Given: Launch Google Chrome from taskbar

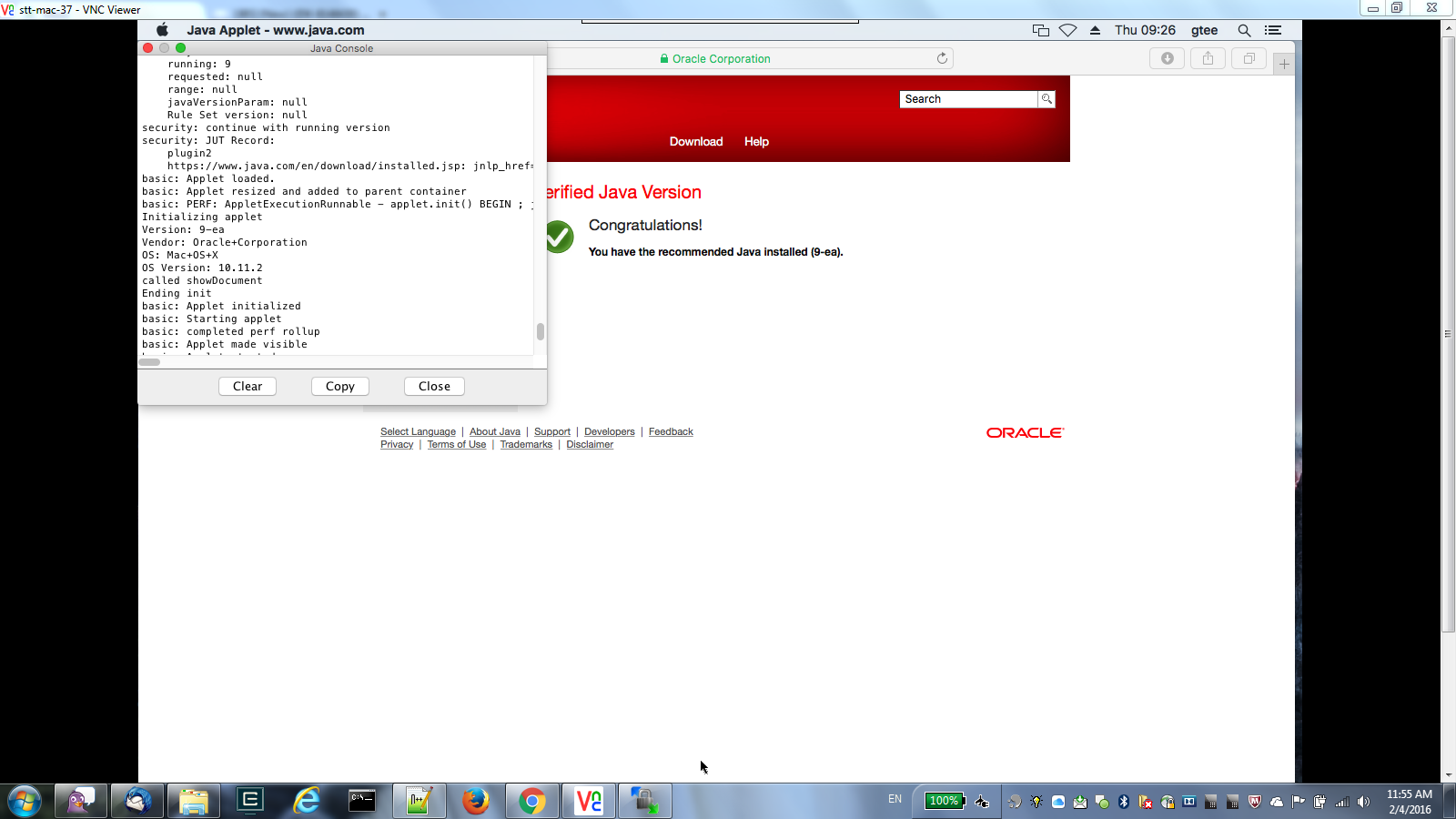Looking at the screenshot, I should click(x=532, y=801).
